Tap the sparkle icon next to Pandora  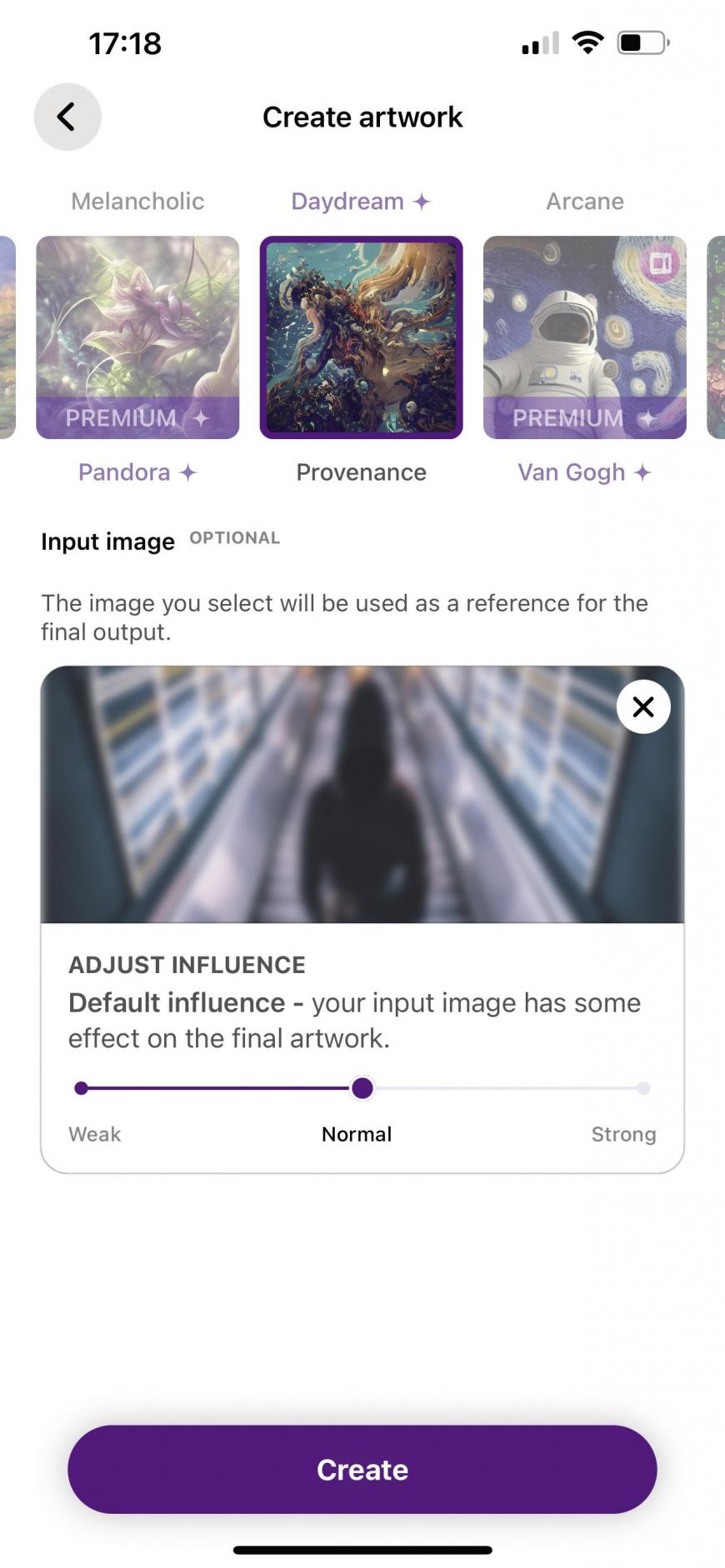click(x=188, y=472)
